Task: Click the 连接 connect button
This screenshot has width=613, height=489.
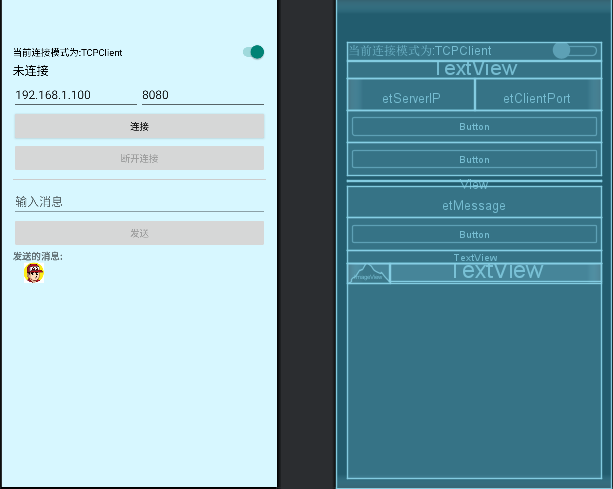Action: click(139, 126)
